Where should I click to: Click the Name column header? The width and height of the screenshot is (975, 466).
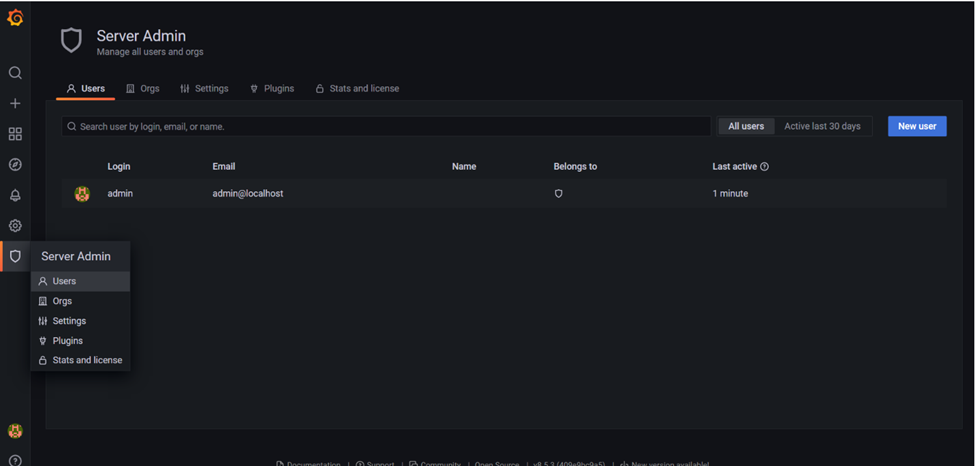coord(464,167)
